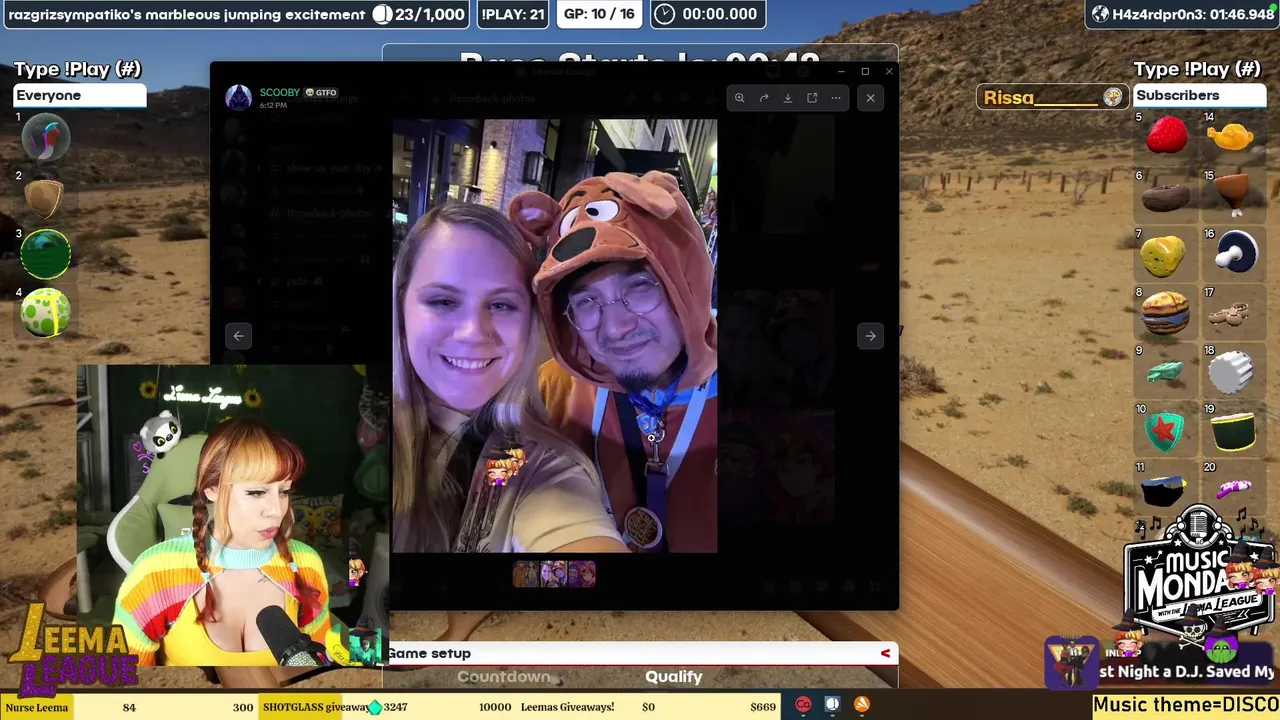Image resolution: width=1280 pixels, height=720 pixels.
Task: Click the Music theme=DISCO ticker
Action: 1186,705
